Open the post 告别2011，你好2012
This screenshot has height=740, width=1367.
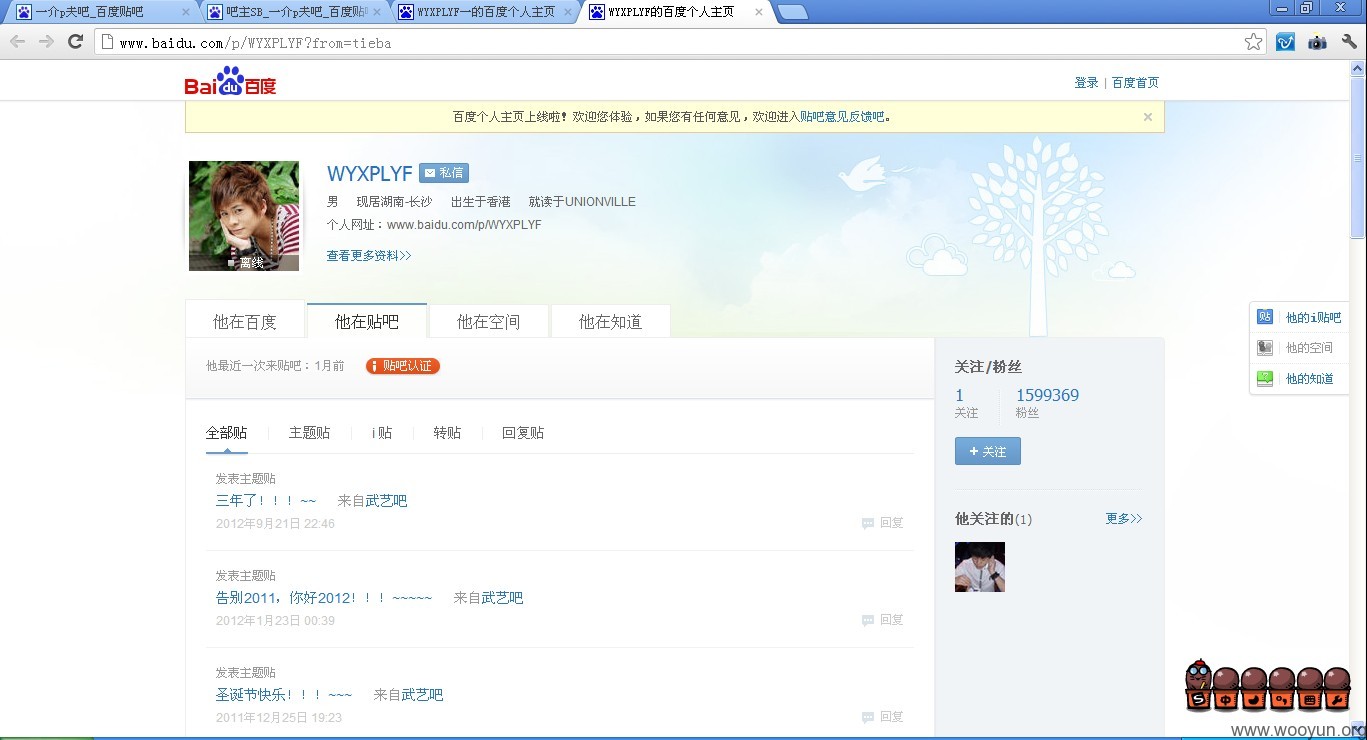click(324, 598)
